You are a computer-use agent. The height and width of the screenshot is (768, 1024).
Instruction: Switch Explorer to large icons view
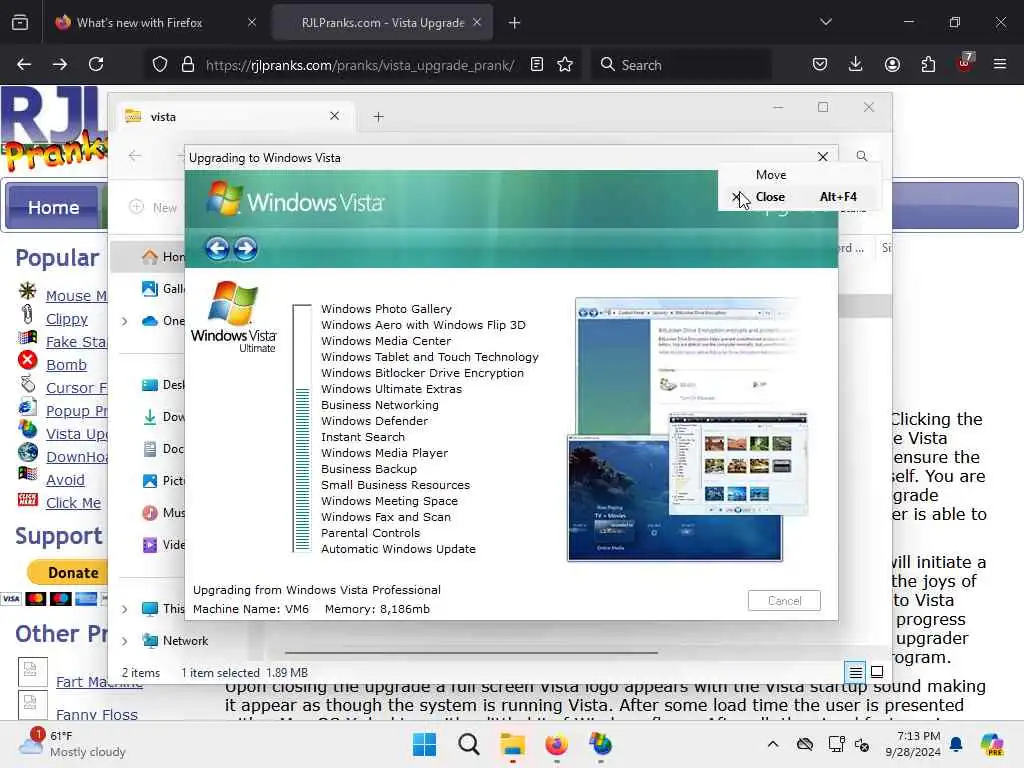click(877, 672)
